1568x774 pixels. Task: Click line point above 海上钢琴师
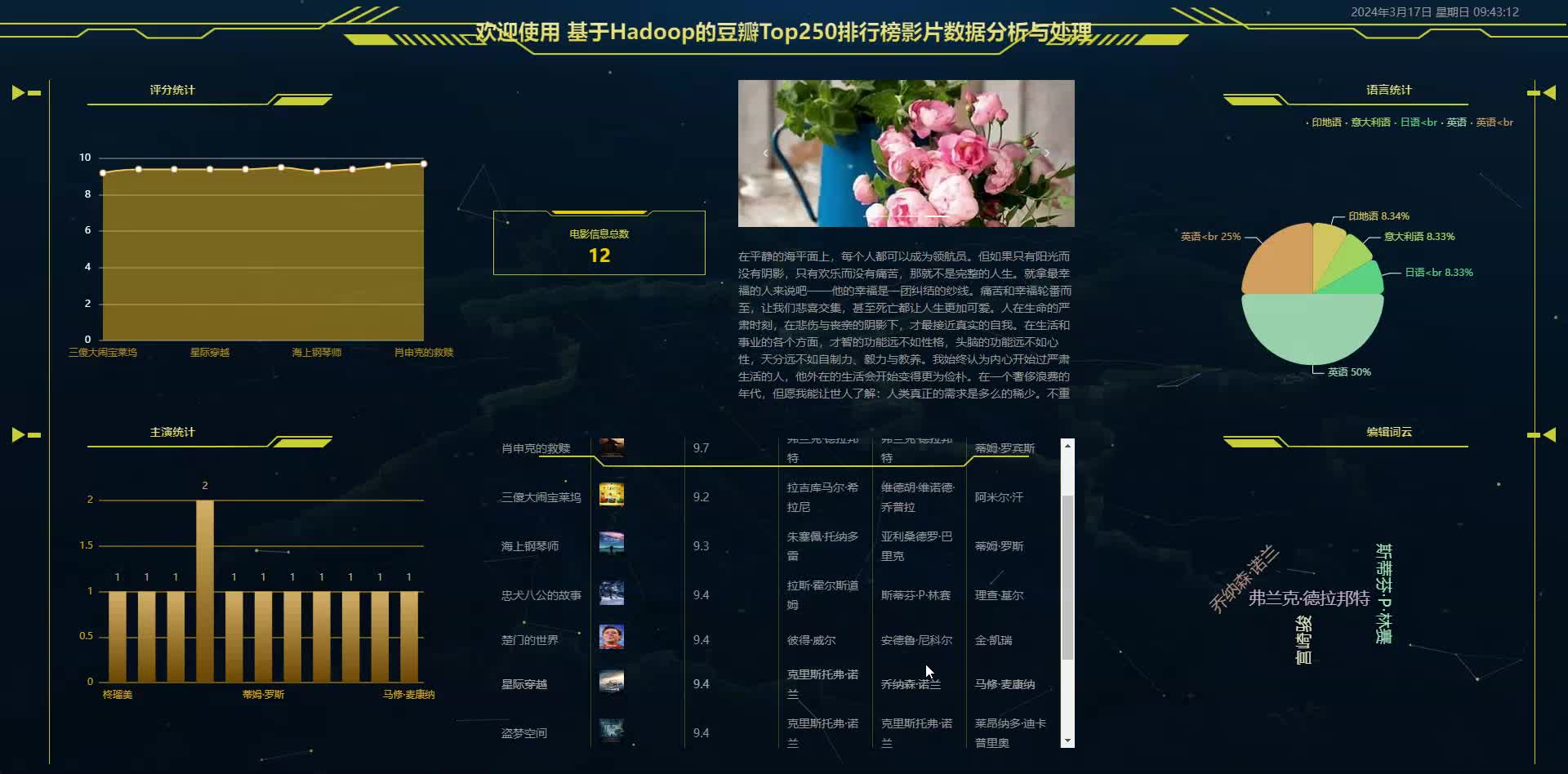[317, 171]
